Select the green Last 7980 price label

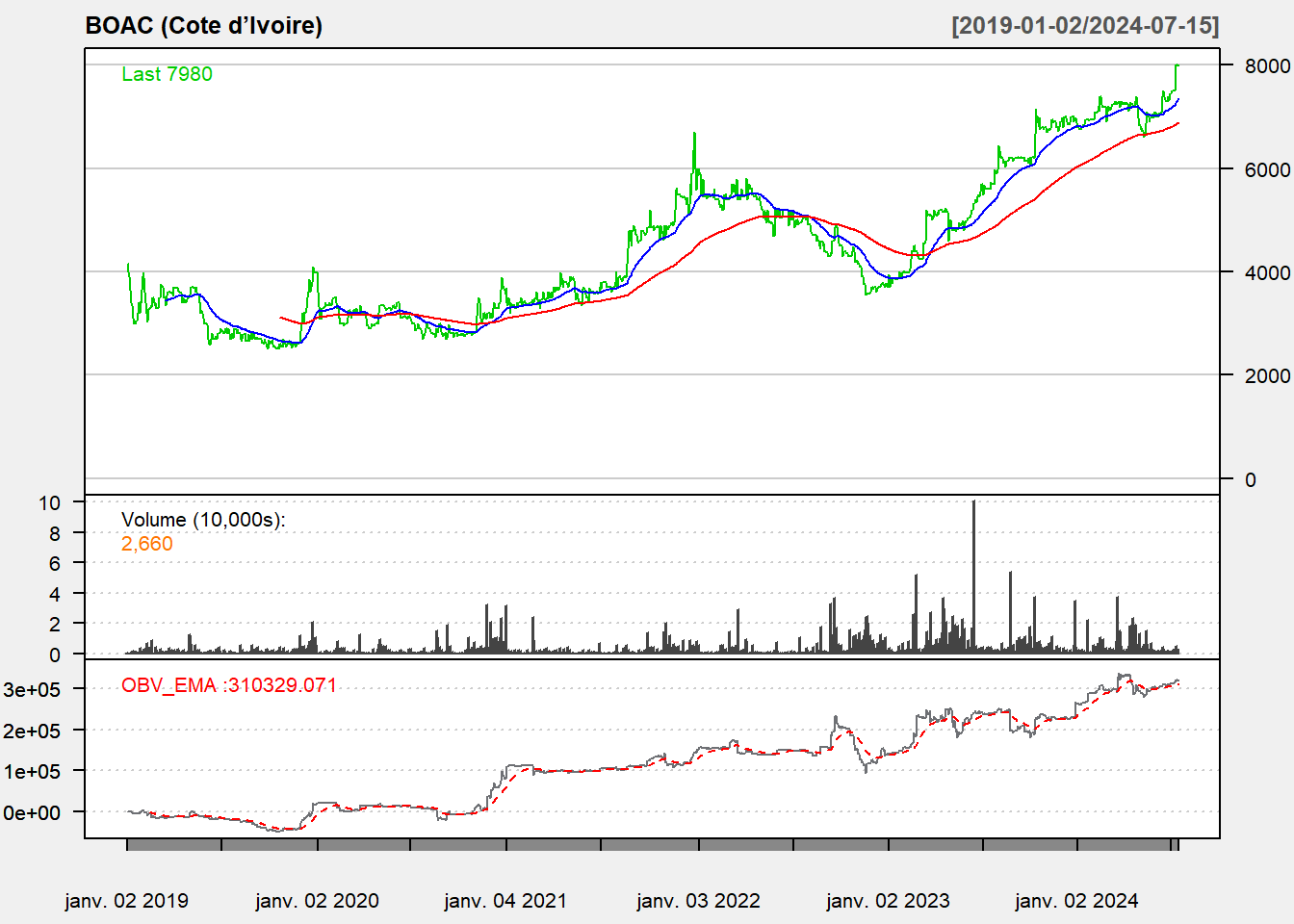pyautogui.click(x=167, y=74)
